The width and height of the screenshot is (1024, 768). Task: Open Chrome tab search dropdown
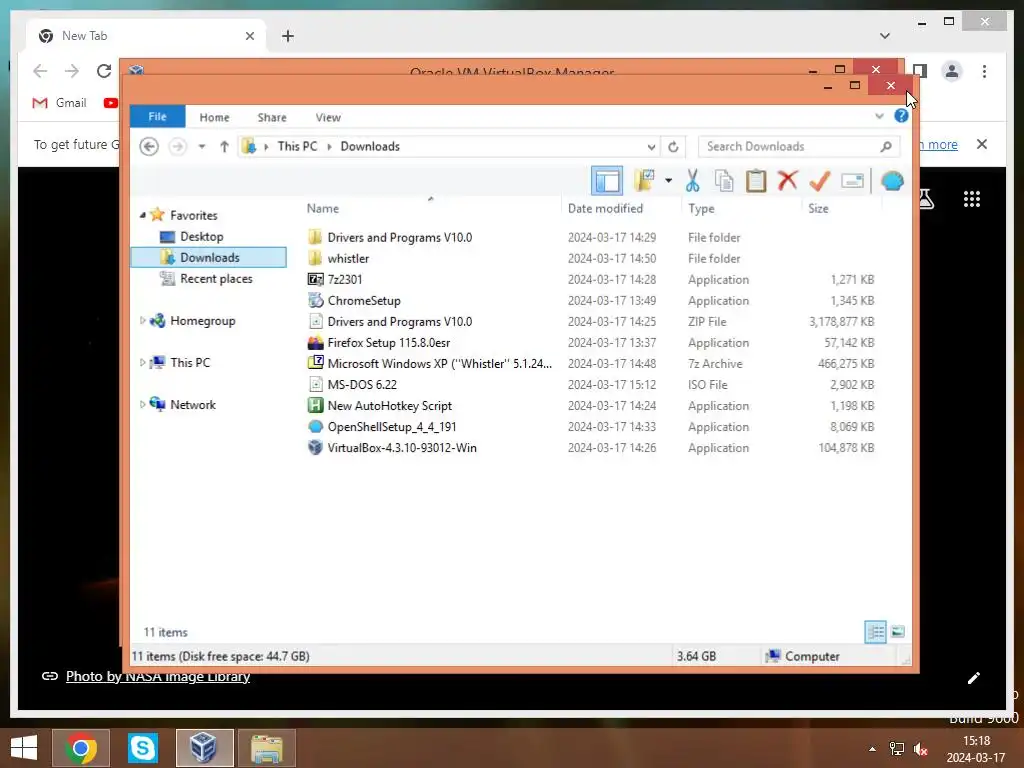(884, 36)
